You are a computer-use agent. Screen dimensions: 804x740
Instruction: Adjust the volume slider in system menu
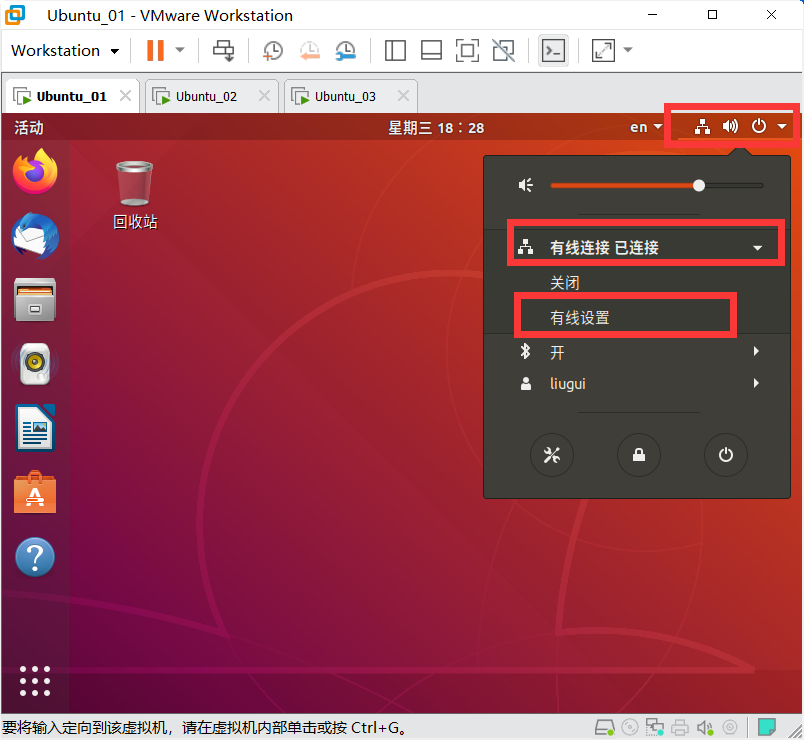click(x=656, y=186)
